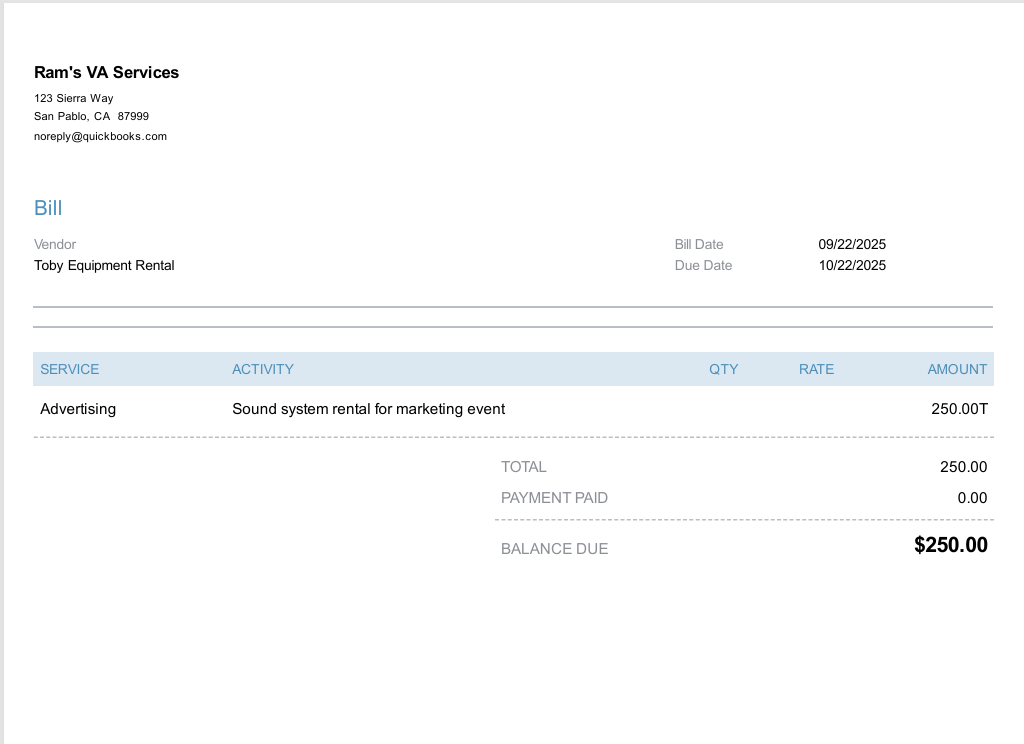Click the blue Bill heading
The image size is (1024, 744).
[x=48, y=208]
